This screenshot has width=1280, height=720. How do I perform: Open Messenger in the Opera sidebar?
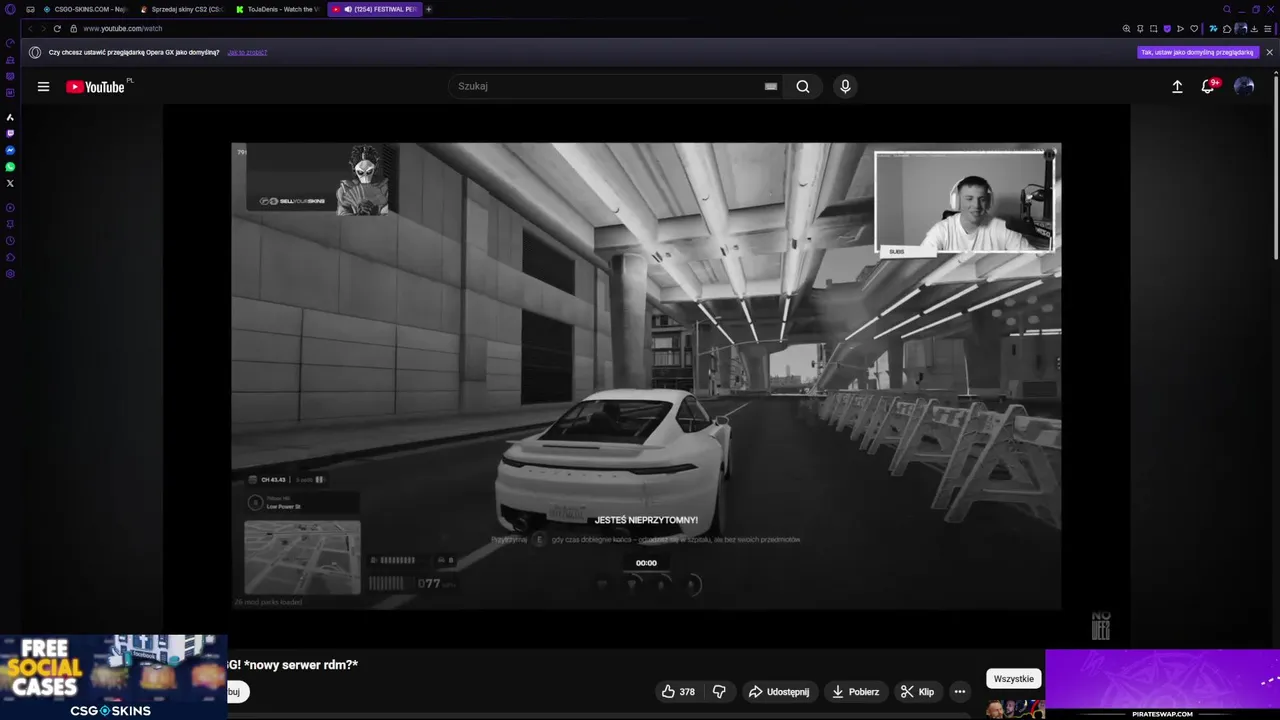tap(10, 150)
